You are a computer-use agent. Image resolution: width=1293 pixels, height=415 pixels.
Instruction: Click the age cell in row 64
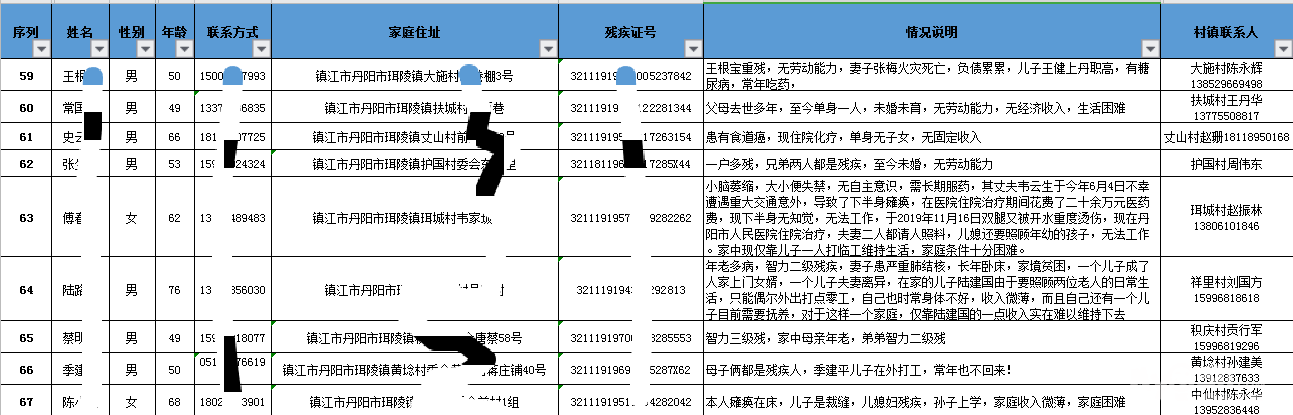[175, 290]
